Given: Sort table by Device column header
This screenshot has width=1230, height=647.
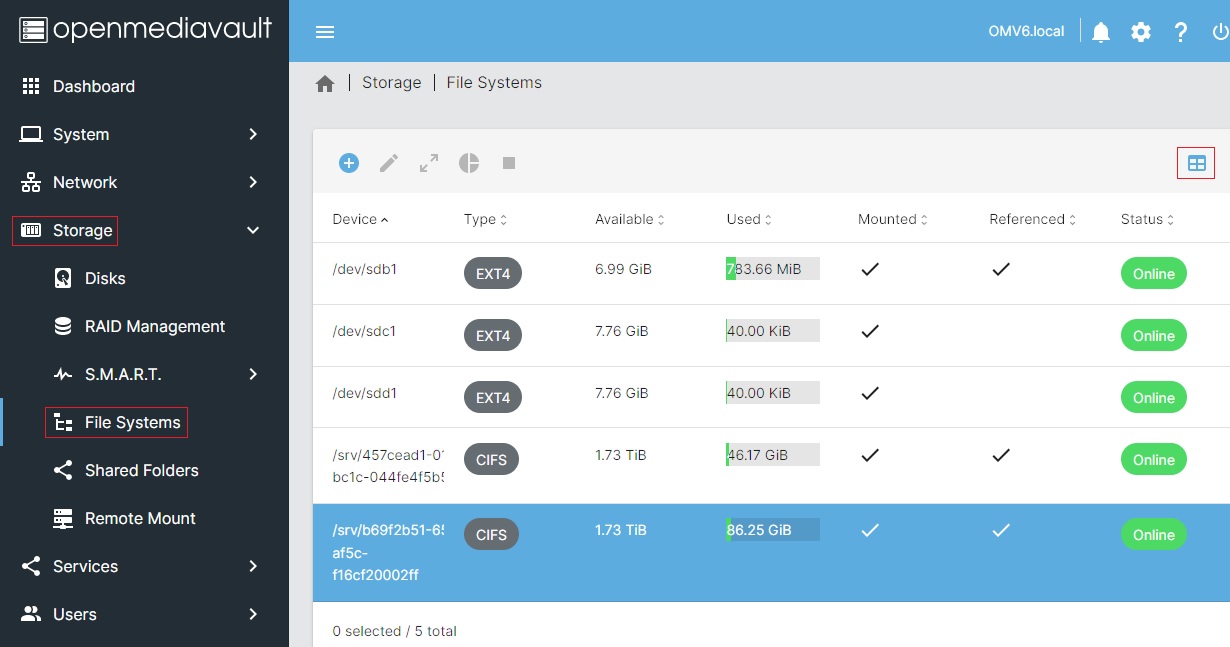Looking at the screenshot, I should click(x=355, y=219).
